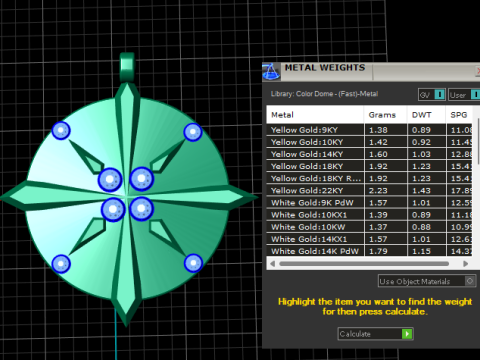
Task: Click the horizontal scrollbar left arrow
Action: pyautogui.click(x=272, y=264)
